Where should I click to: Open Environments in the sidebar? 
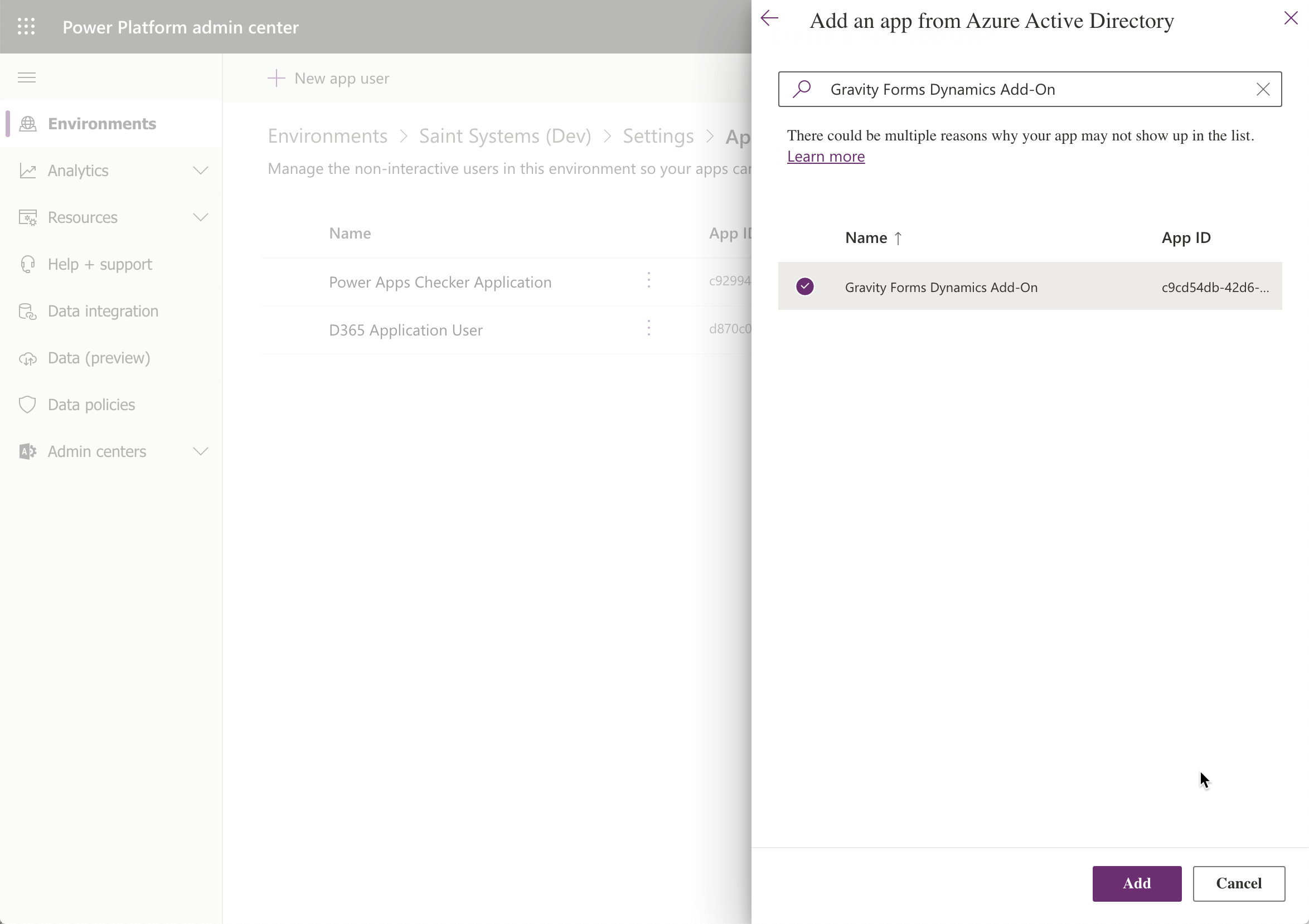pyautogui.click(x=111, y=124)
